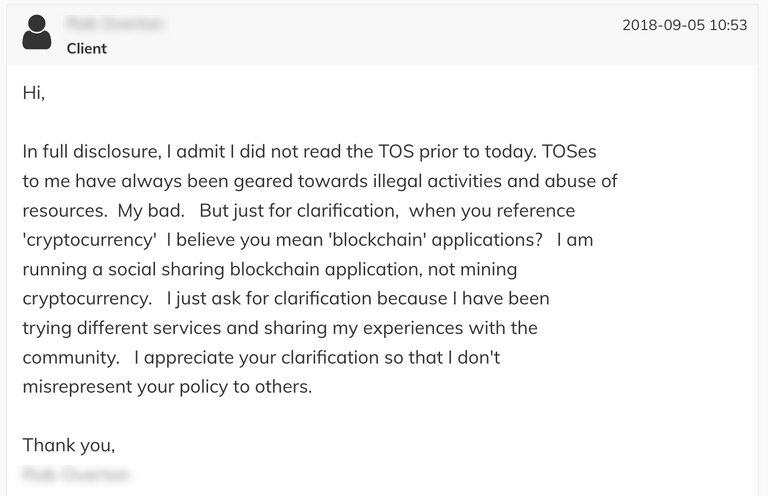Click the quoted word 'cryptocurrency'

(90, 240)
